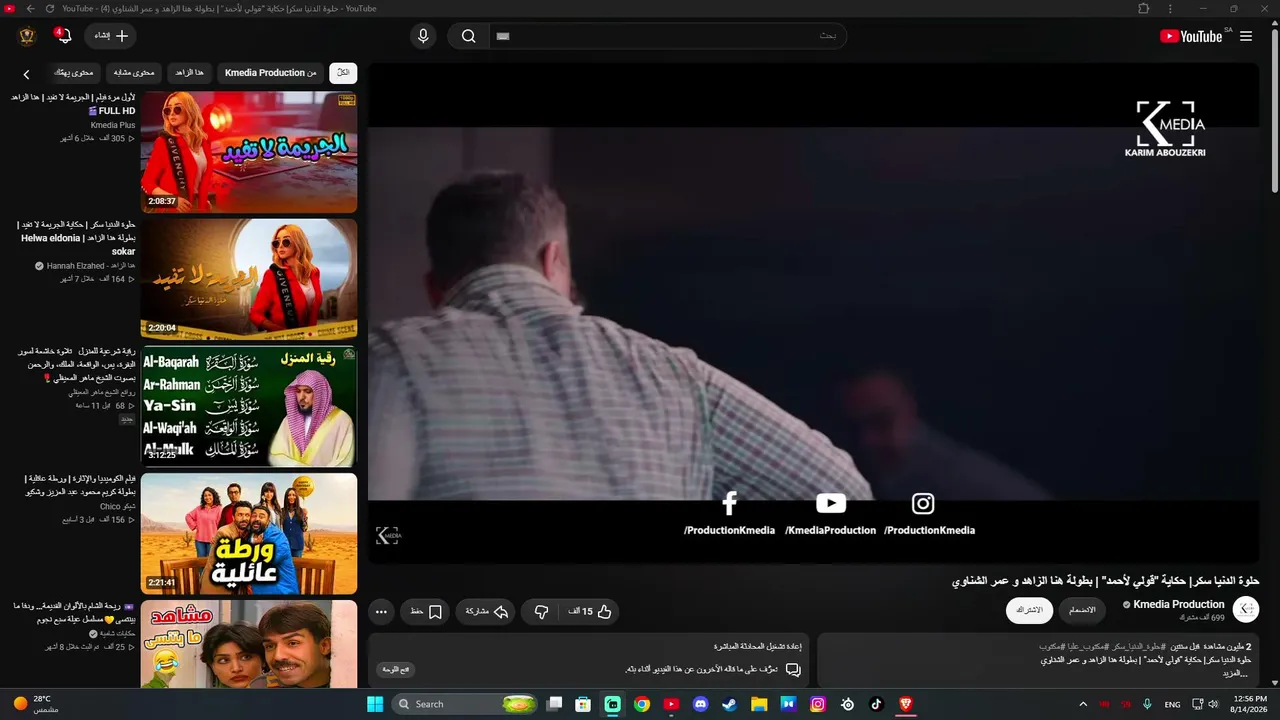
Task: Select the 'محتوى مشابه' filter chip
Action: click(x=133, y=73)
